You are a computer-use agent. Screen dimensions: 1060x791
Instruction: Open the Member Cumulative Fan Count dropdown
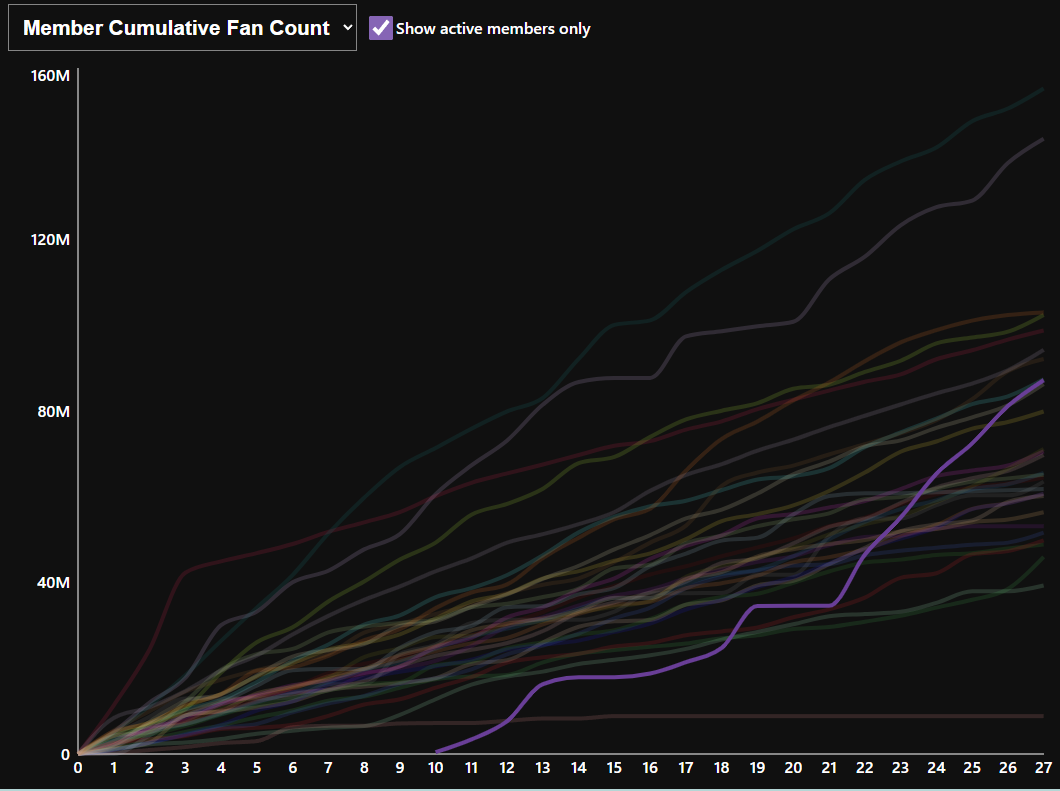182,28
